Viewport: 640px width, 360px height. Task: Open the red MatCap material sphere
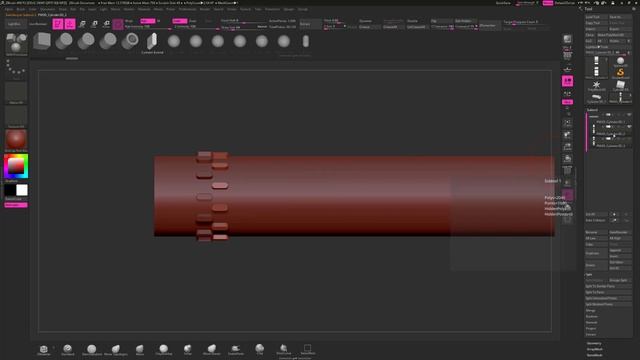click(x=16, y=140)
